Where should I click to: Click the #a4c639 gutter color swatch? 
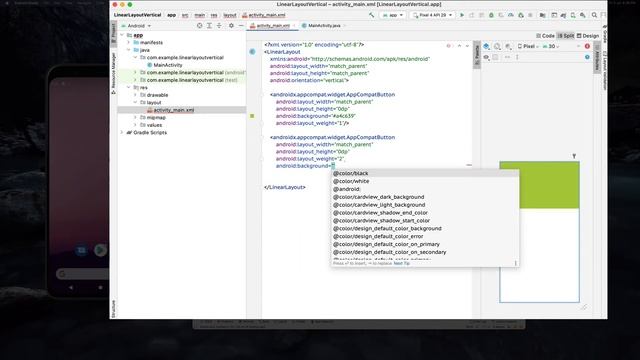(252, 116)
